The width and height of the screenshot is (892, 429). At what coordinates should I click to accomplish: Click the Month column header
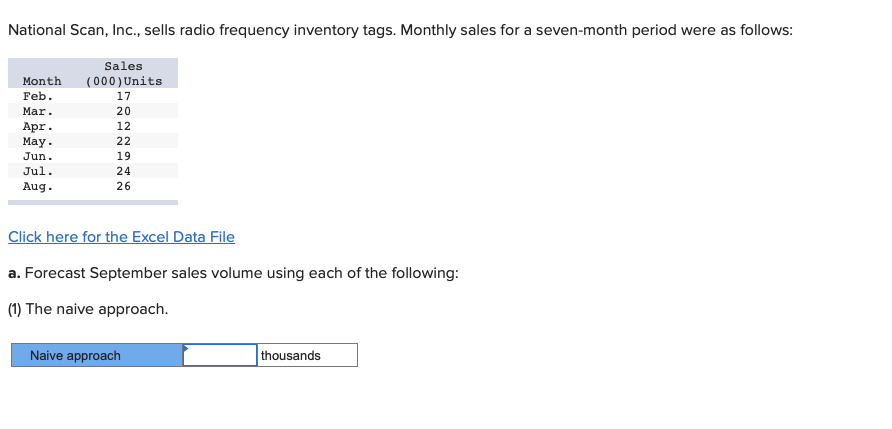(x=42, y=81)
